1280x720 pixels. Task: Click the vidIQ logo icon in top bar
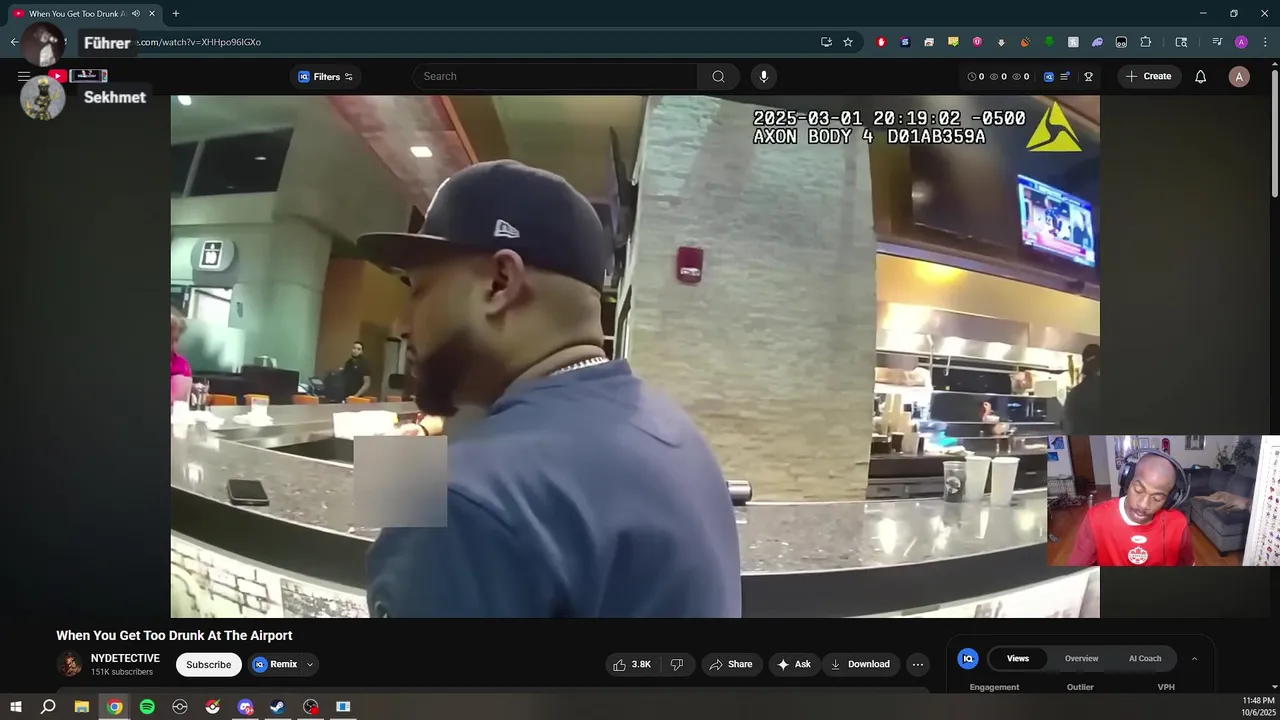point(1049,77)
